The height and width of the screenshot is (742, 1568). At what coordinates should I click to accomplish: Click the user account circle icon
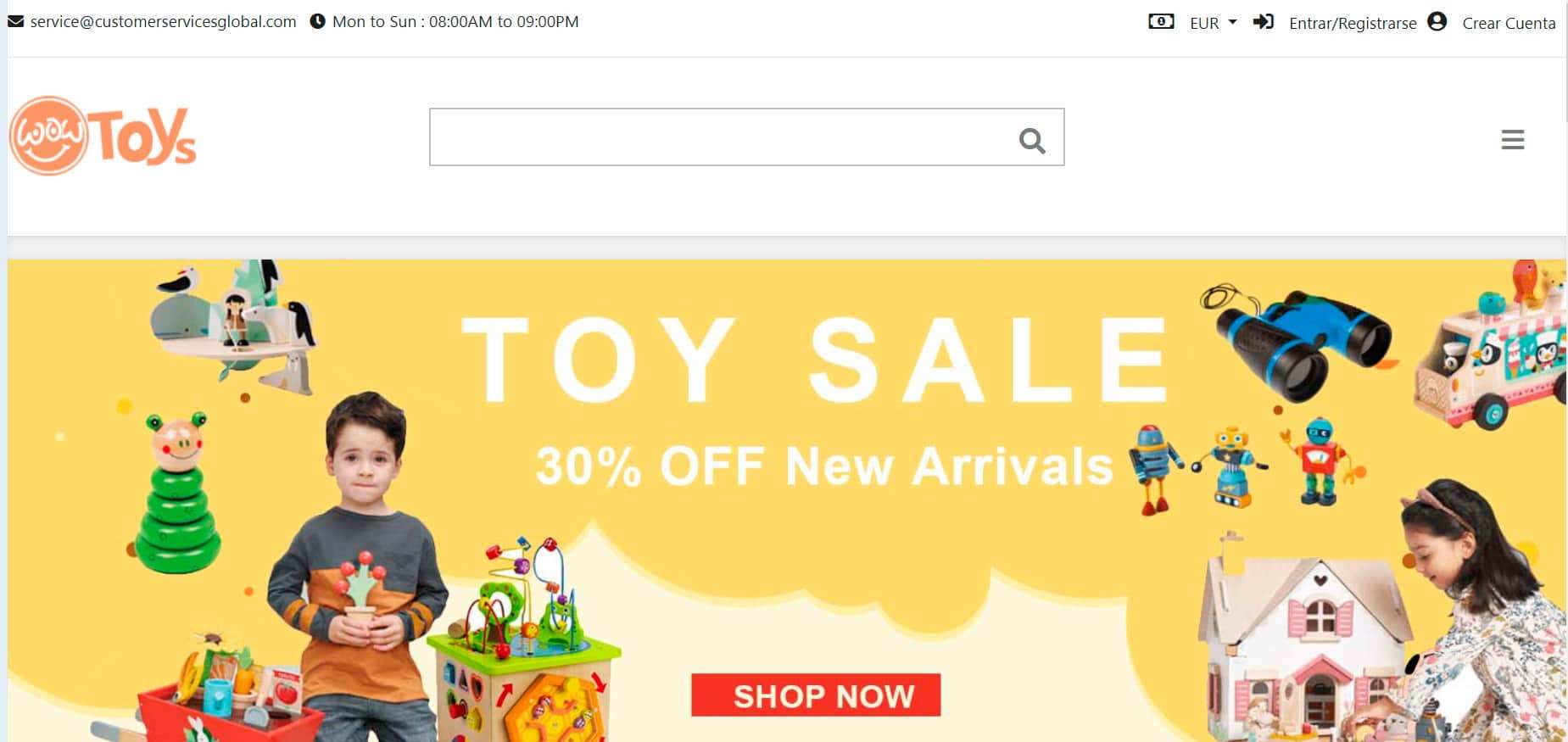point(1437,21)
